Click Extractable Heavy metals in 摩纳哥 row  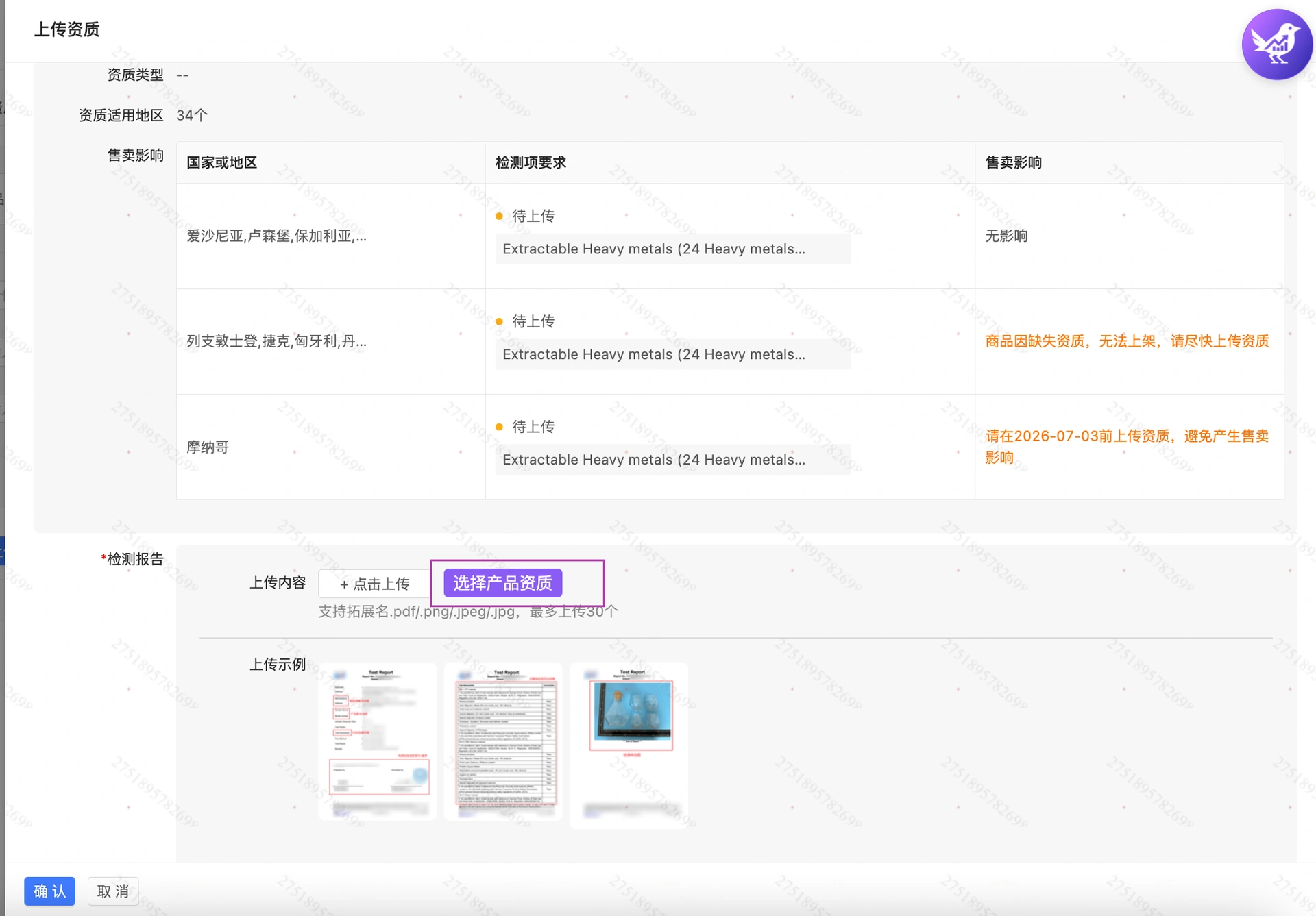(x=672, y=460)
